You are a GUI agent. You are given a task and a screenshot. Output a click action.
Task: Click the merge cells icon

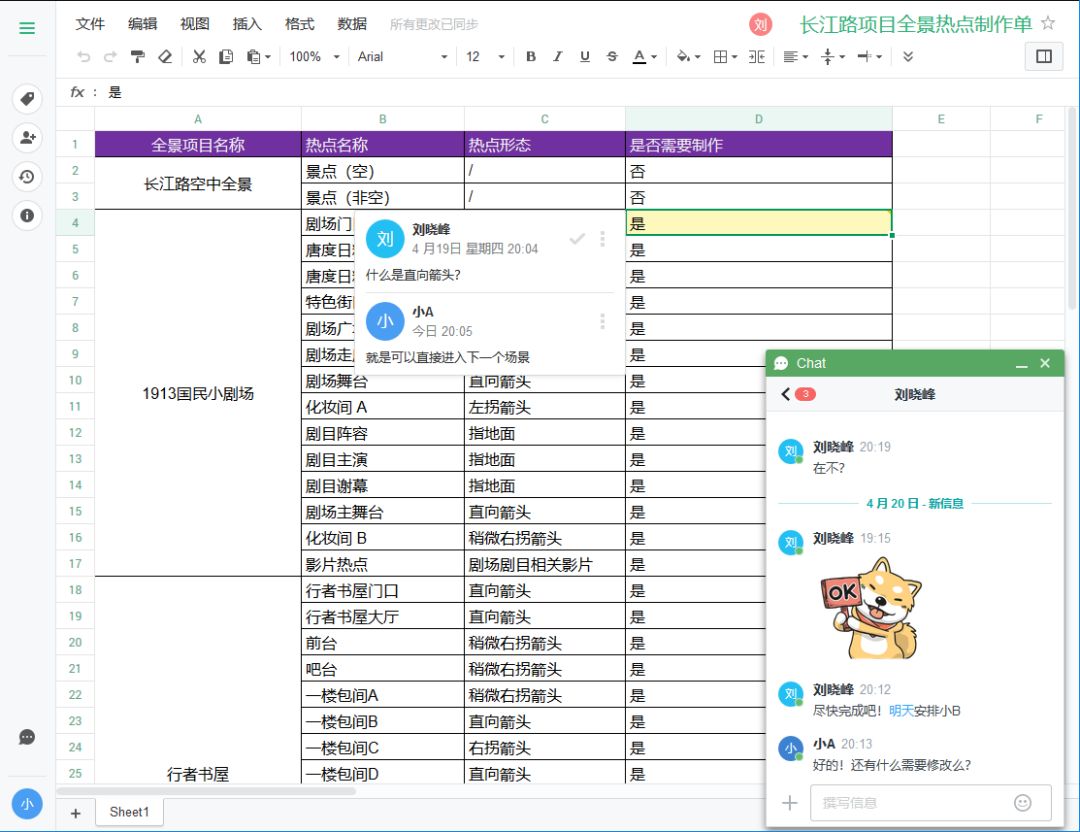tap(757, 57)
